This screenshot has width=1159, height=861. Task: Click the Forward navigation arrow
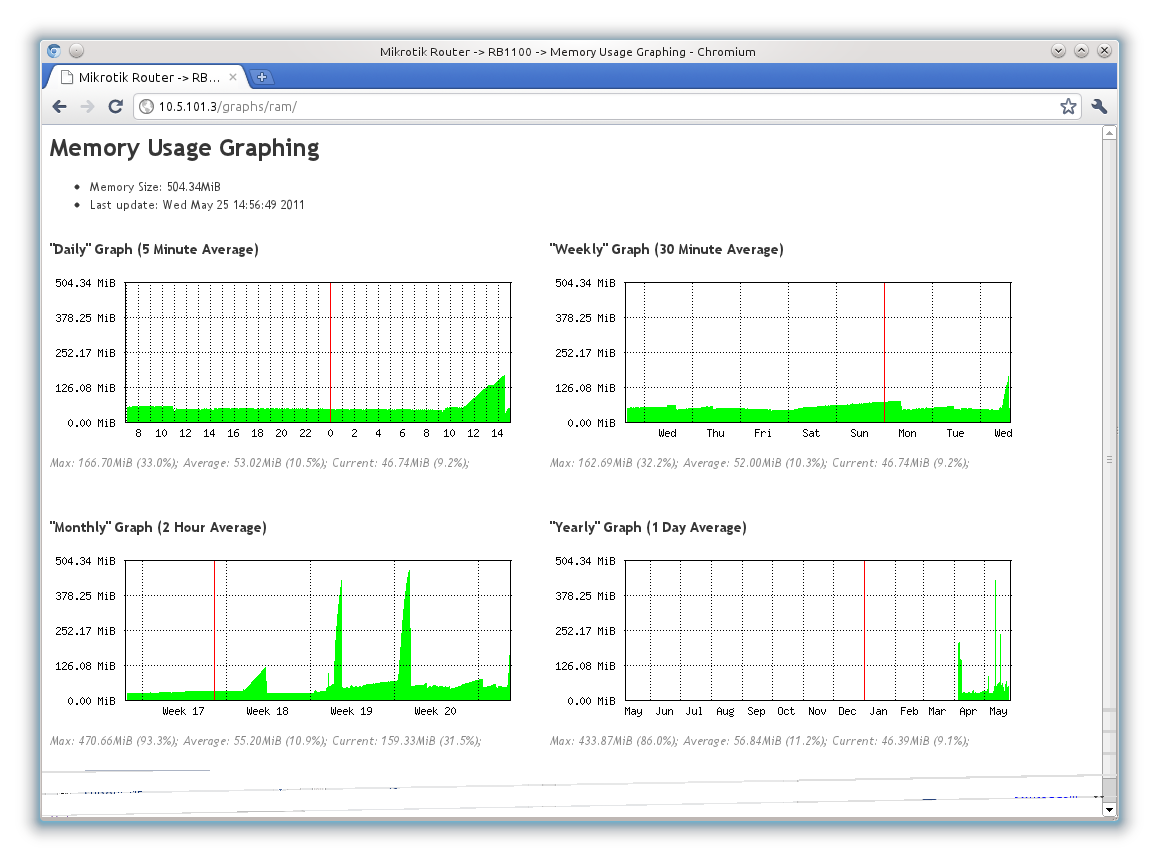[88, 107]
